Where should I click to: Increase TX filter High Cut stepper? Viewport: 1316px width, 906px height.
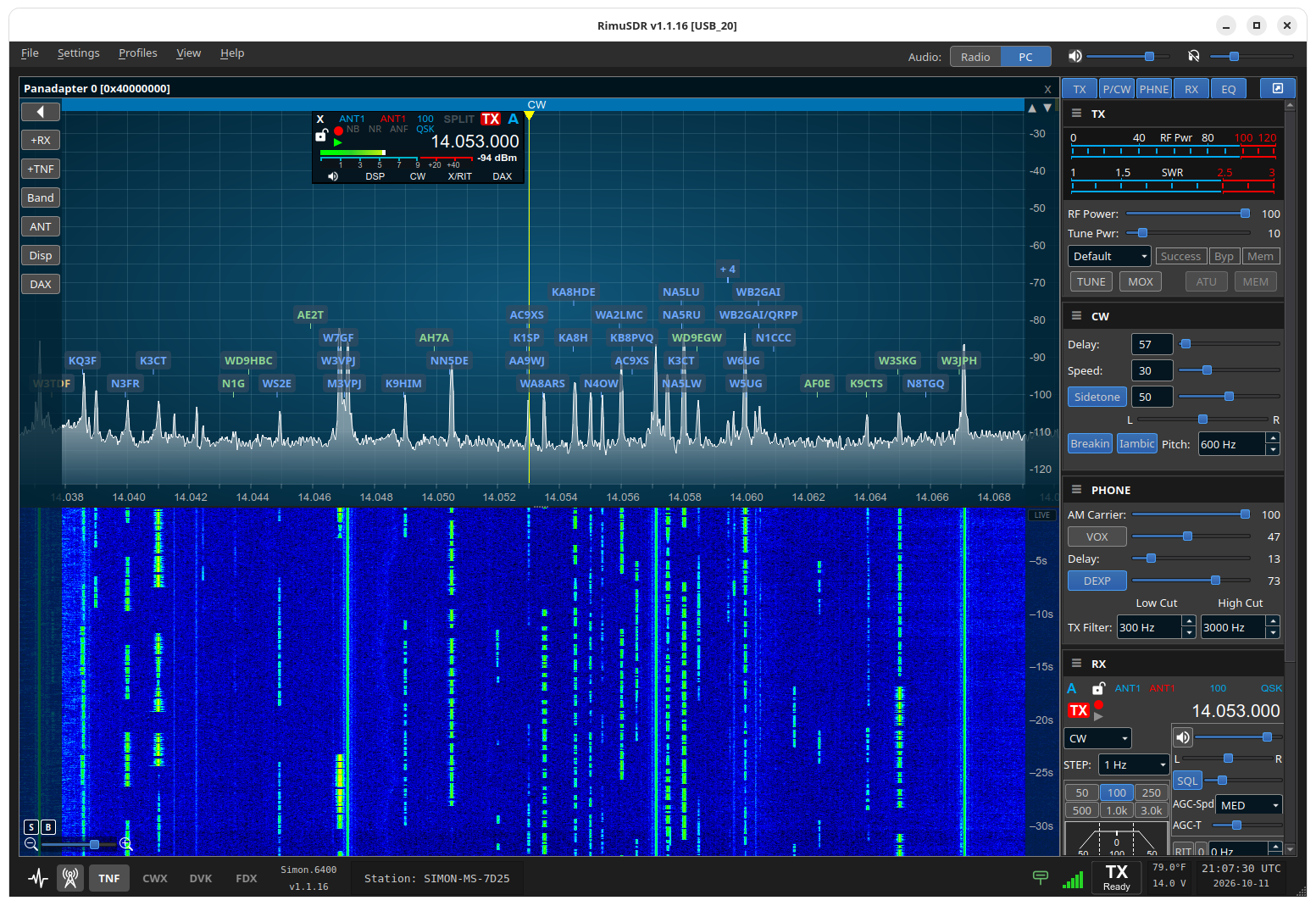click(1273, 621)
